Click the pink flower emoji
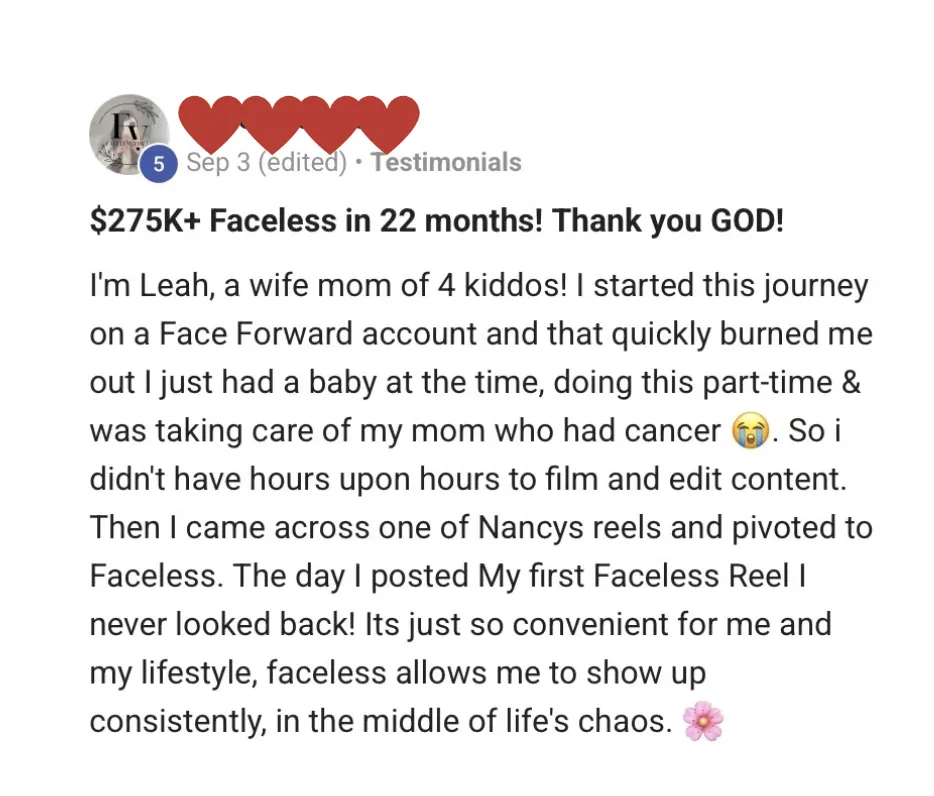Viewport: 934px width, 796px height. [x=703, y=722]
